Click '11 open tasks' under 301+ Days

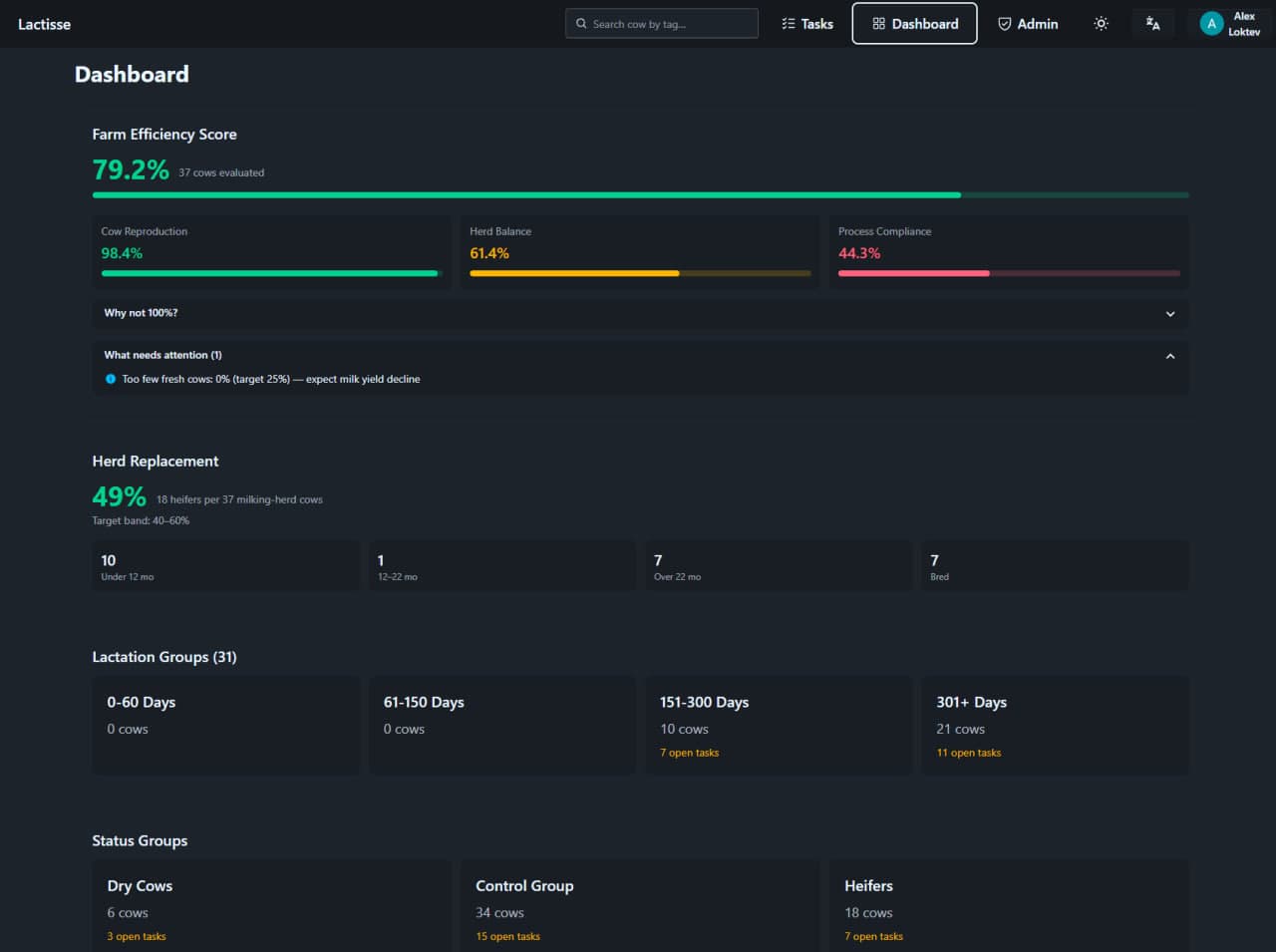coord(968,753)
